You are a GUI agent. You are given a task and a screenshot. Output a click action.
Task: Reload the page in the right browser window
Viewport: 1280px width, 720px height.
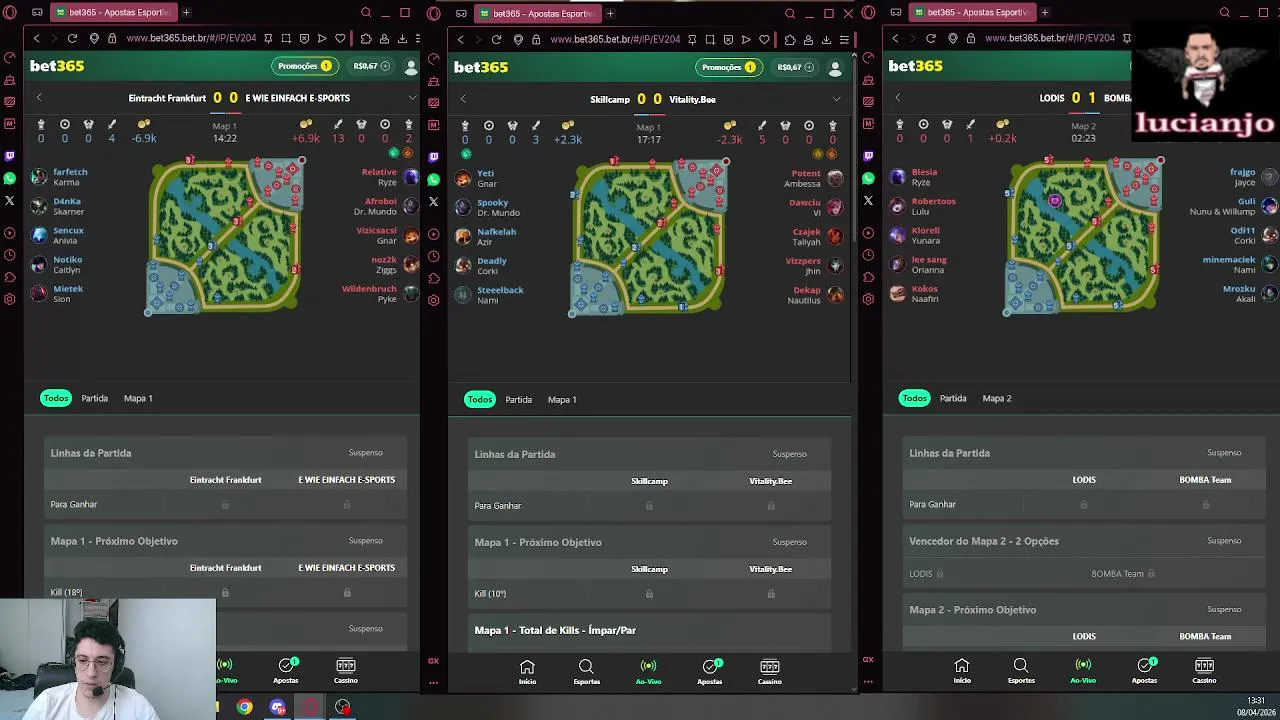(931, 39)
